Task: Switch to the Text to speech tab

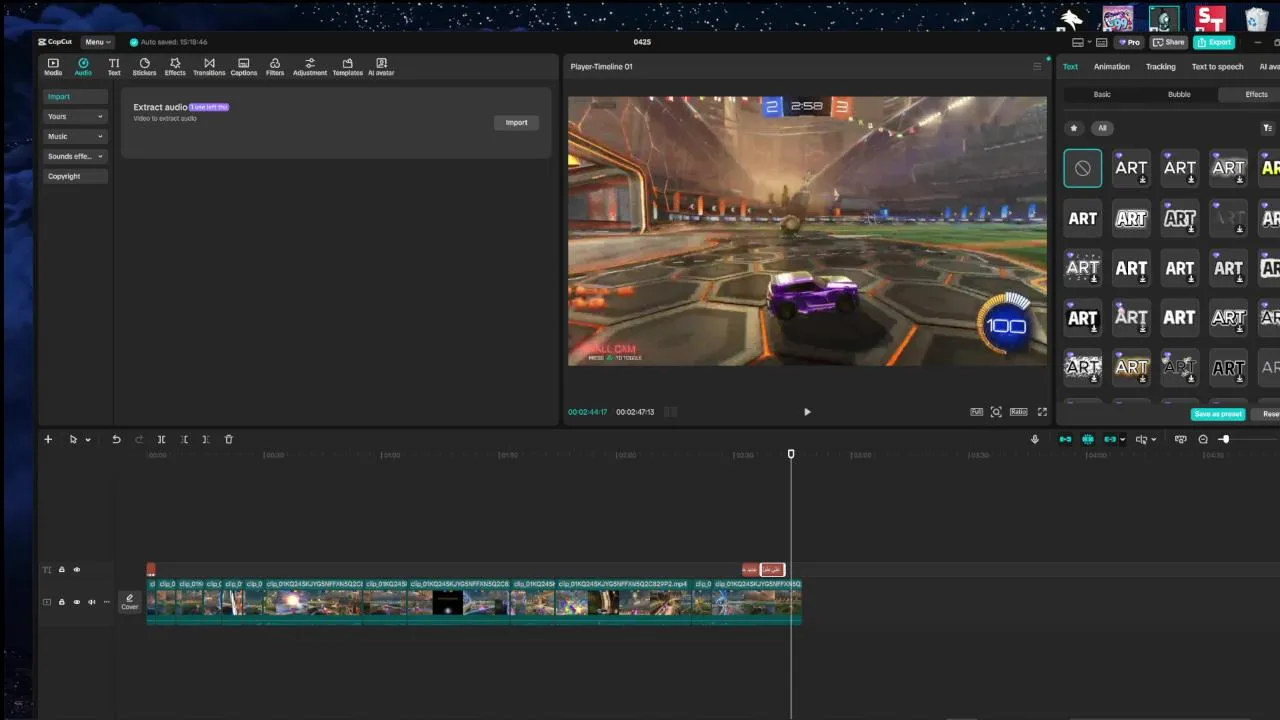Action: [x=1217, y=67]
